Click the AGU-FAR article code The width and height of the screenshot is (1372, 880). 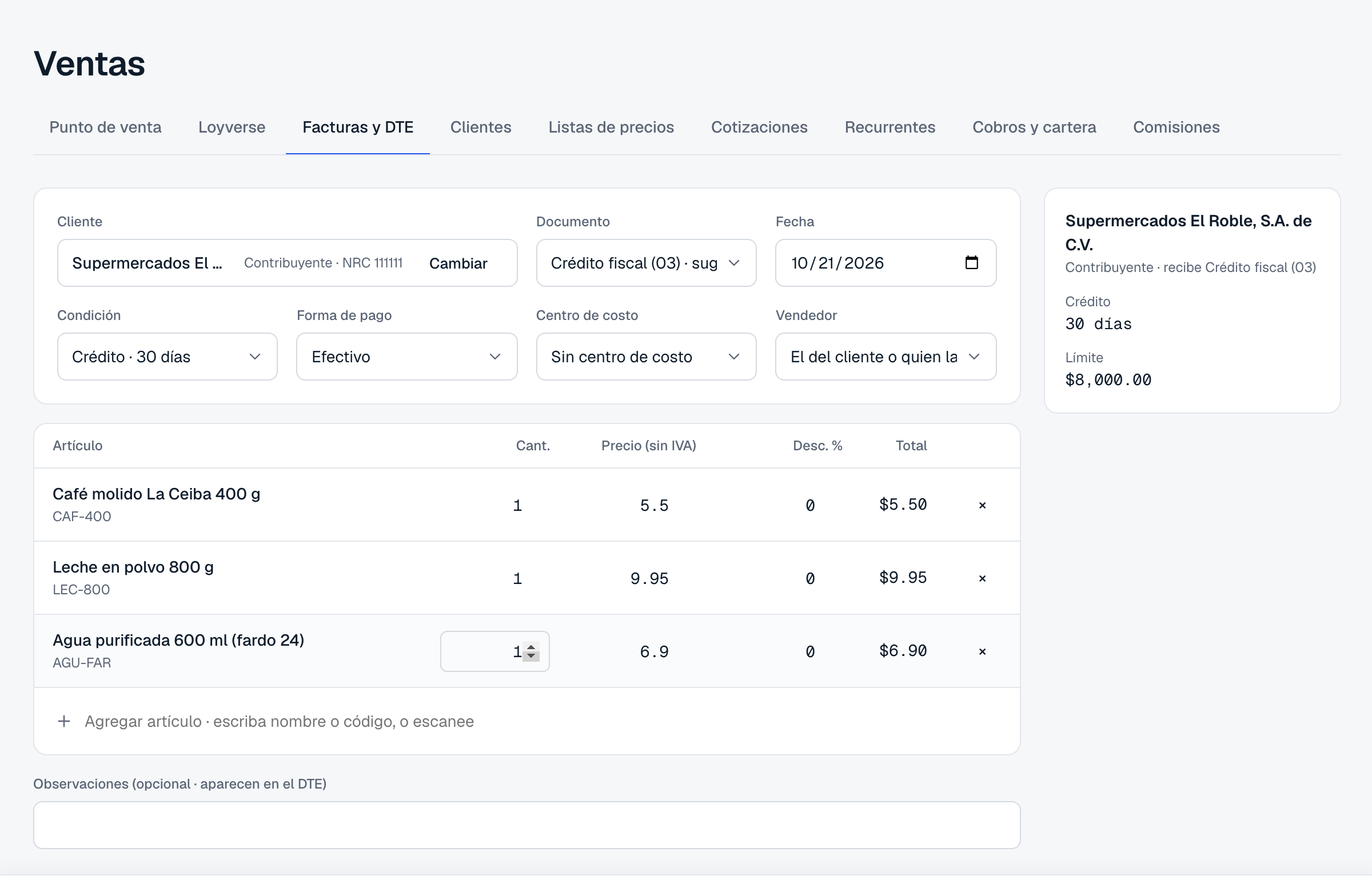point(82,663)
